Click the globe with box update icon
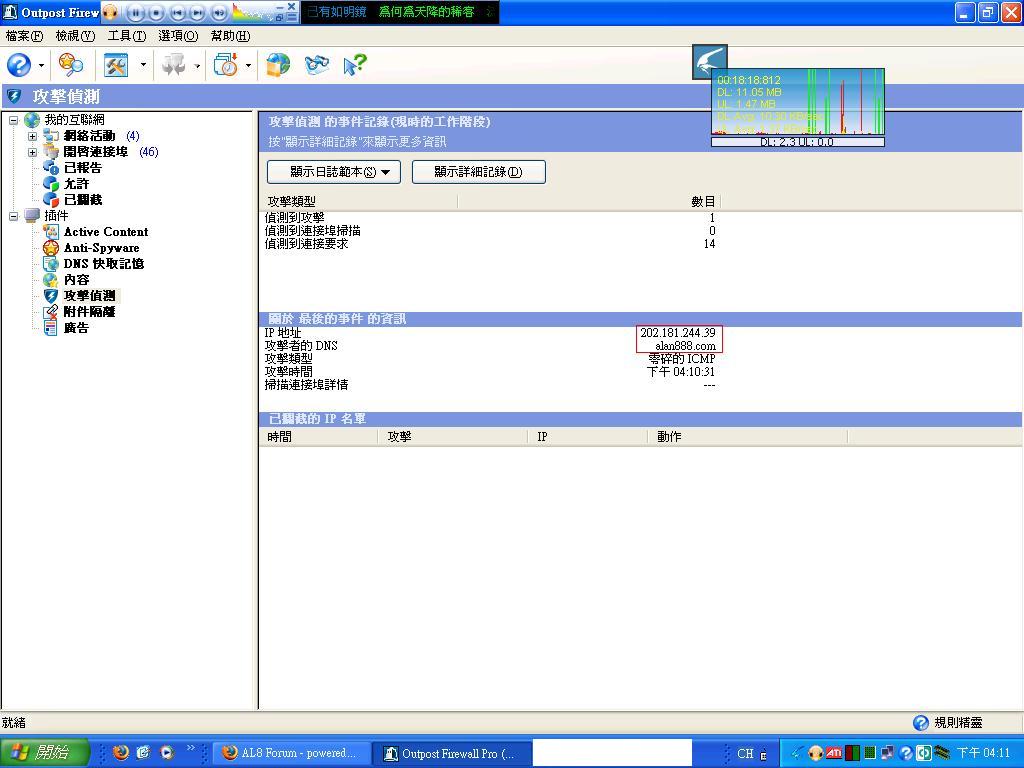Image resolution: width=1024 pixels, height=768 pixels. coord(278,65)
